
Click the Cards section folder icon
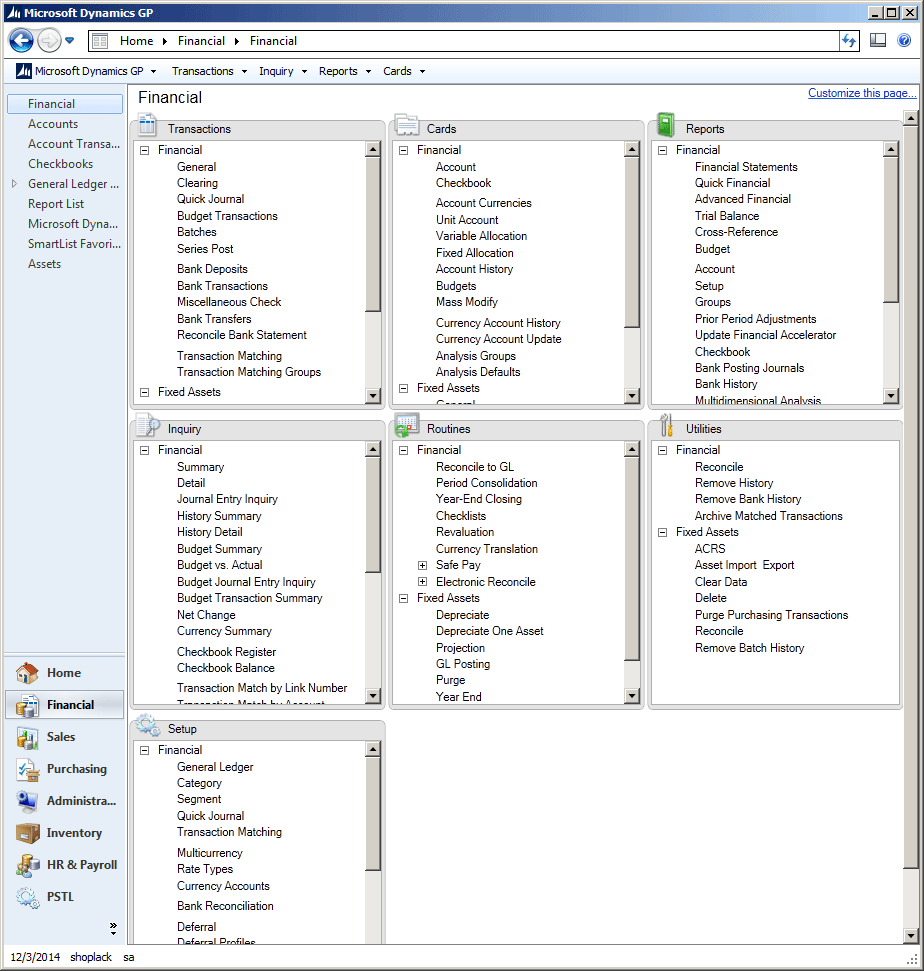407,124
